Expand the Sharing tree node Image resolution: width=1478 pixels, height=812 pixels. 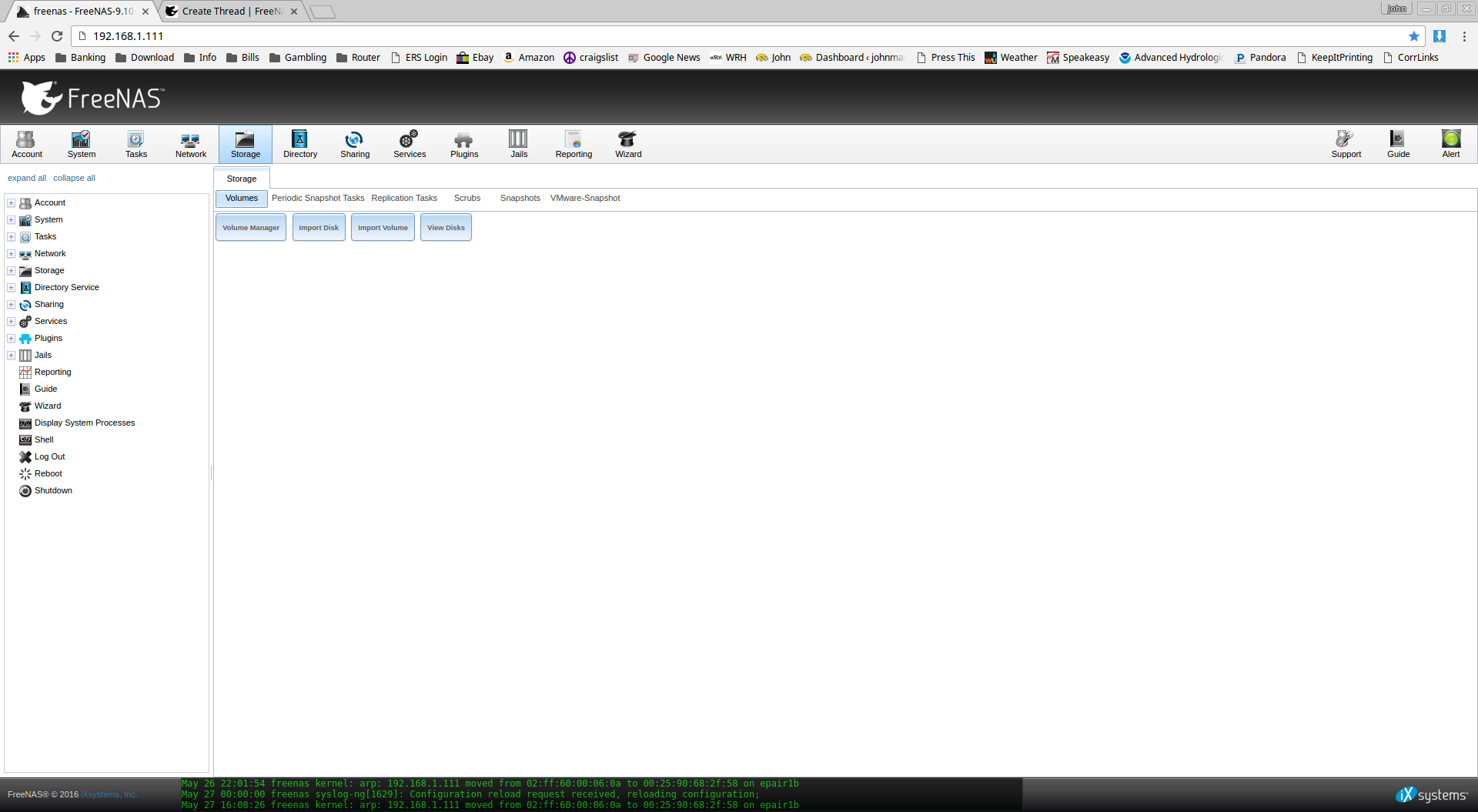tap(11, 305)
